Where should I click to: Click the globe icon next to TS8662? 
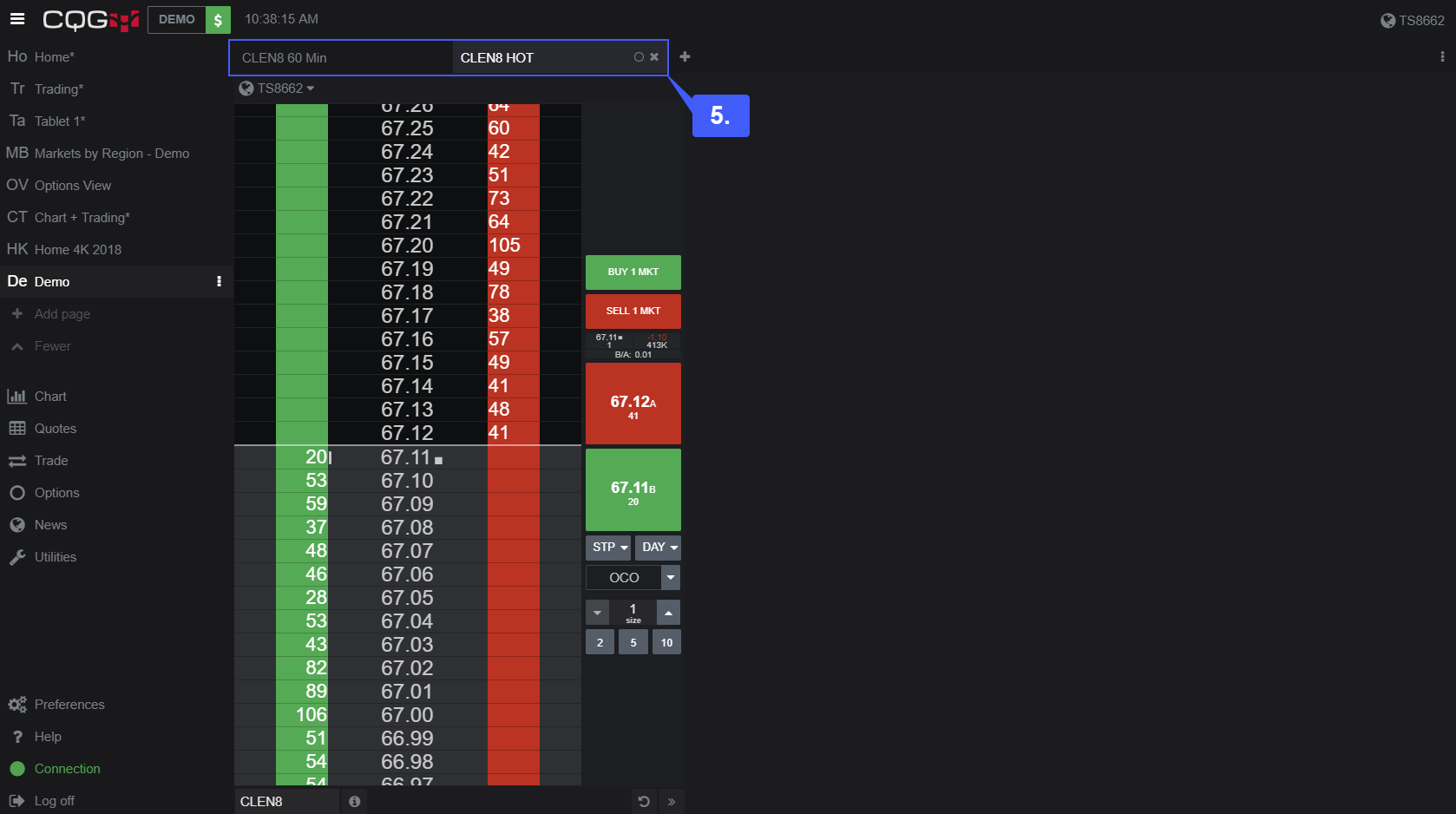coord(246,88)
